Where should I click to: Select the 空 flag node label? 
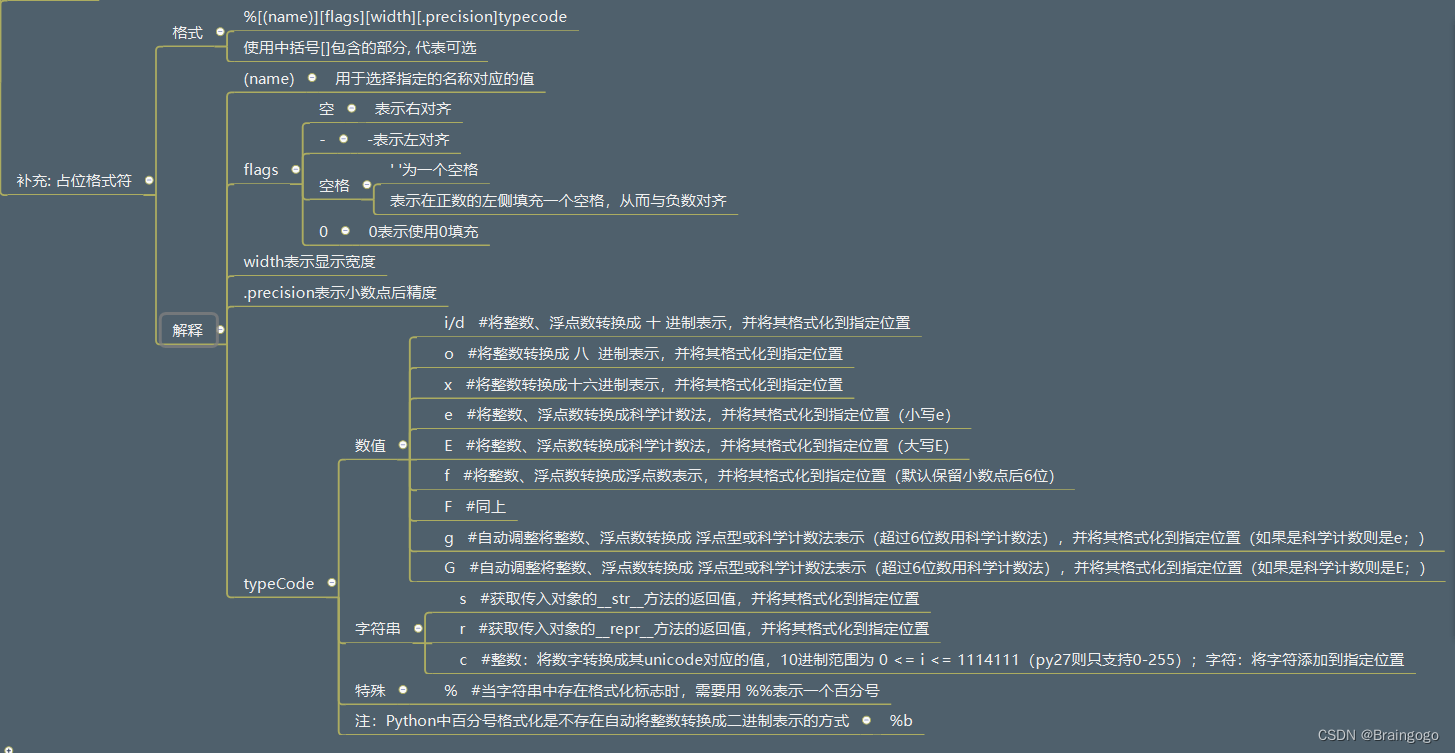(326, 108)
